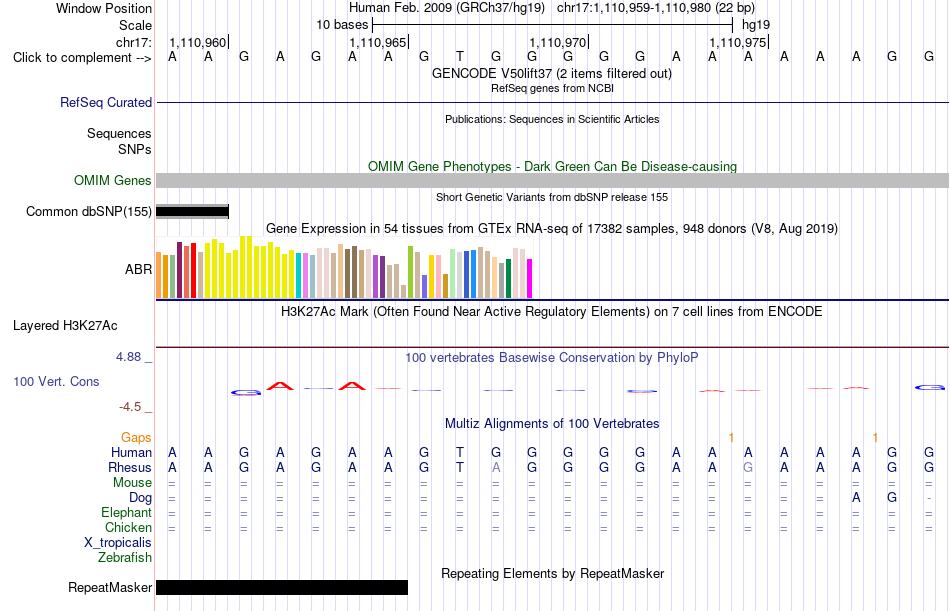
Task: Select the Common dbSNP(155) track label
Action: point(89,212)
